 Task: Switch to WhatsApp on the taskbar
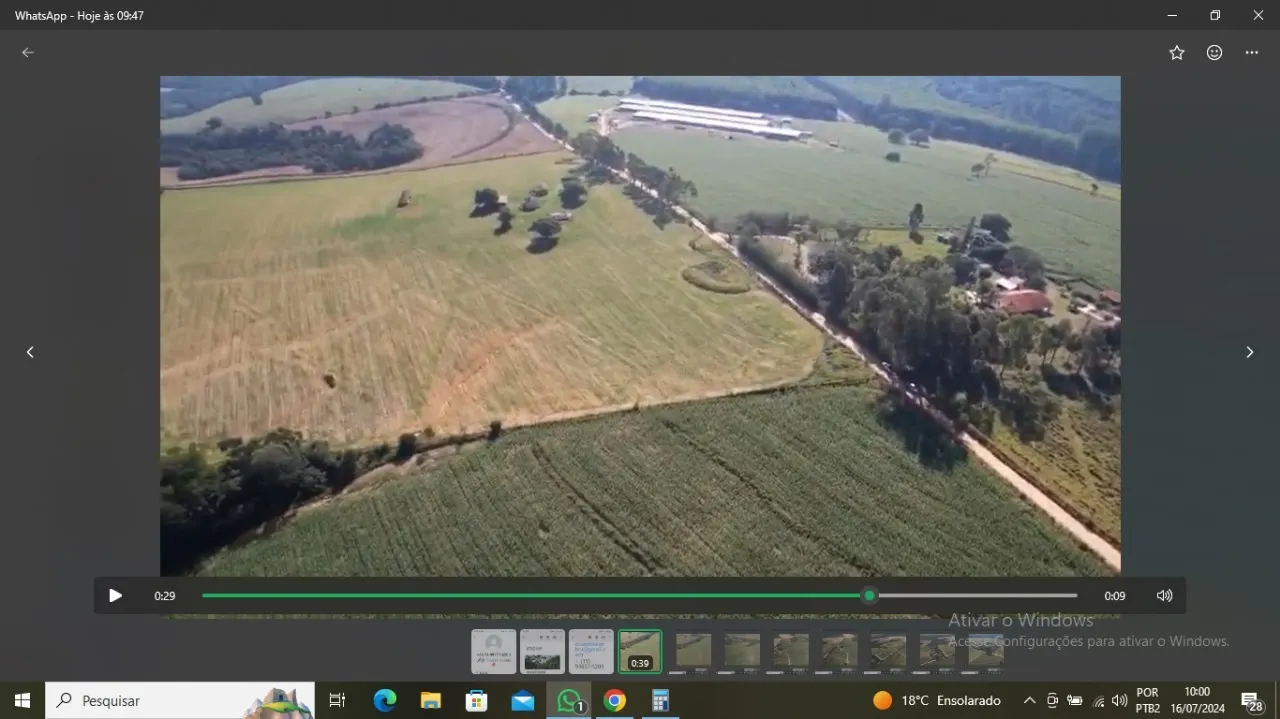click(569, 701)
